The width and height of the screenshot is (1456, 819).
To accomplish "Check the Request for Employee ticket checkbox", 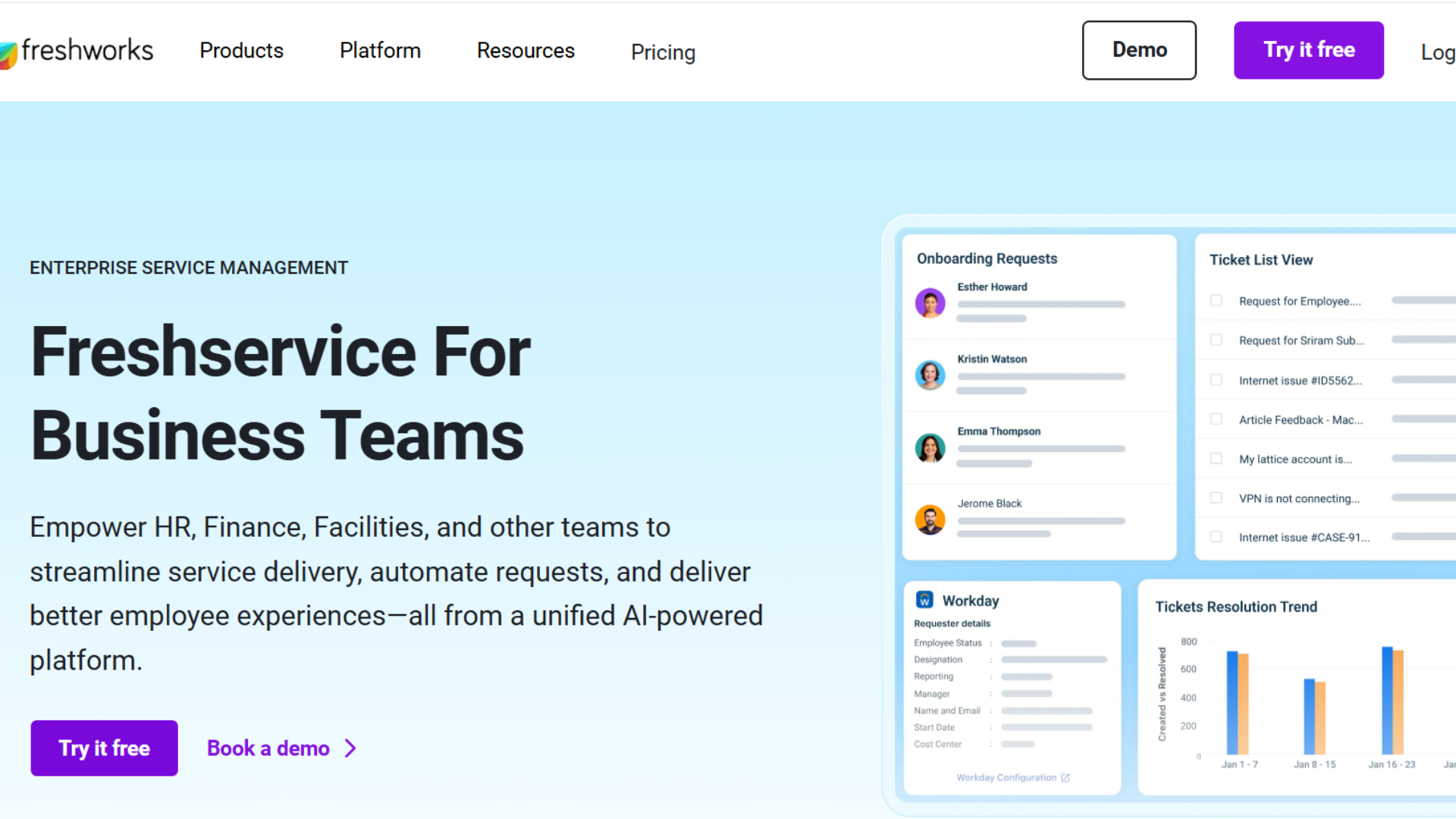I will pos(1216,300).
